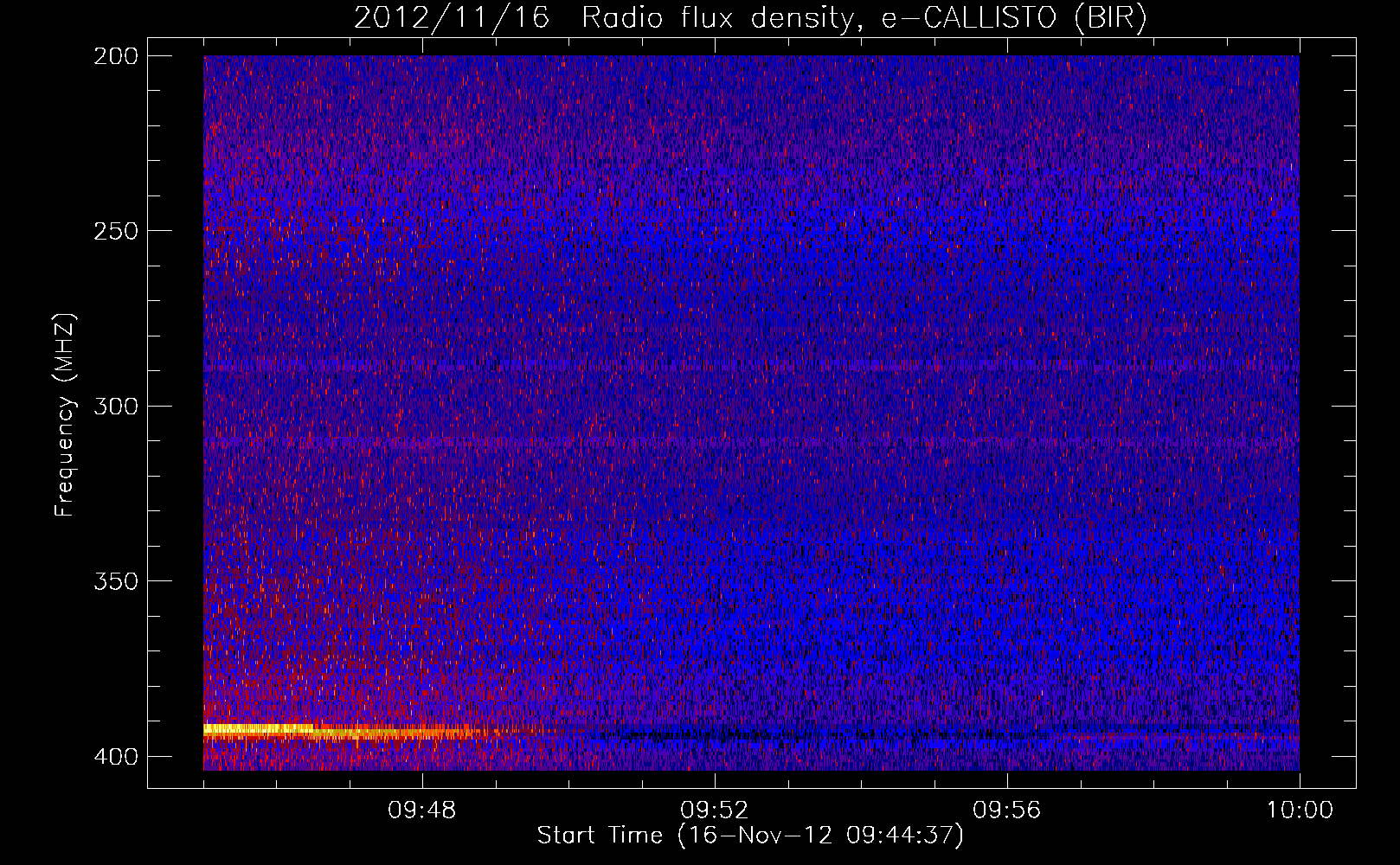Click the 09:56 time tick label
Viewport: 1400px width, 865px height.
(1007, 811)
